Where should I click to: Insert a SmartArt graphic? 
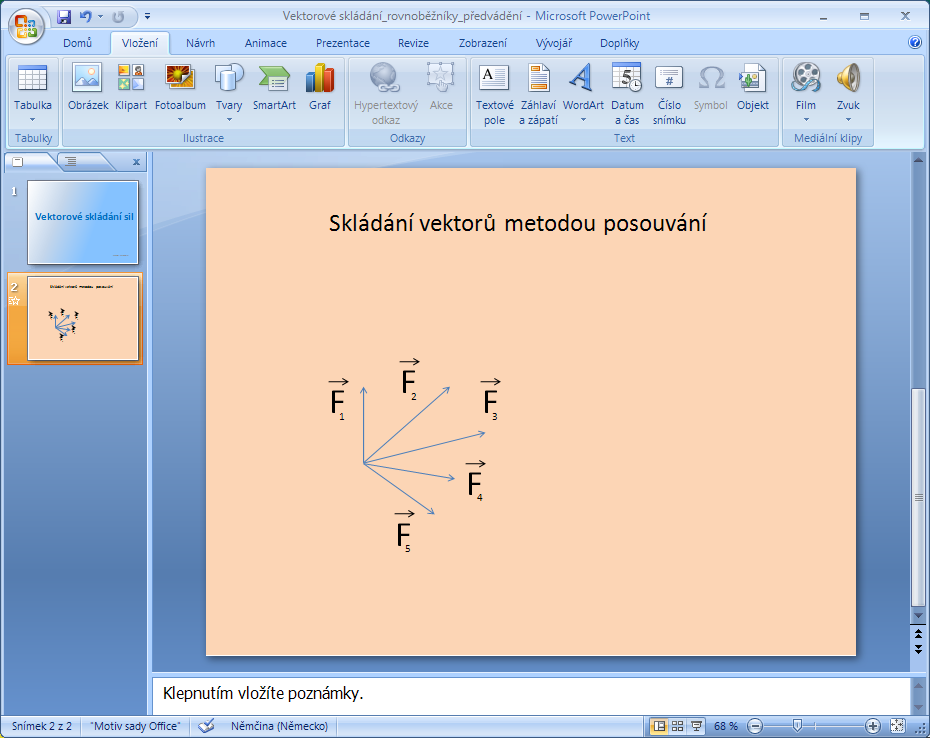point(274,88)
